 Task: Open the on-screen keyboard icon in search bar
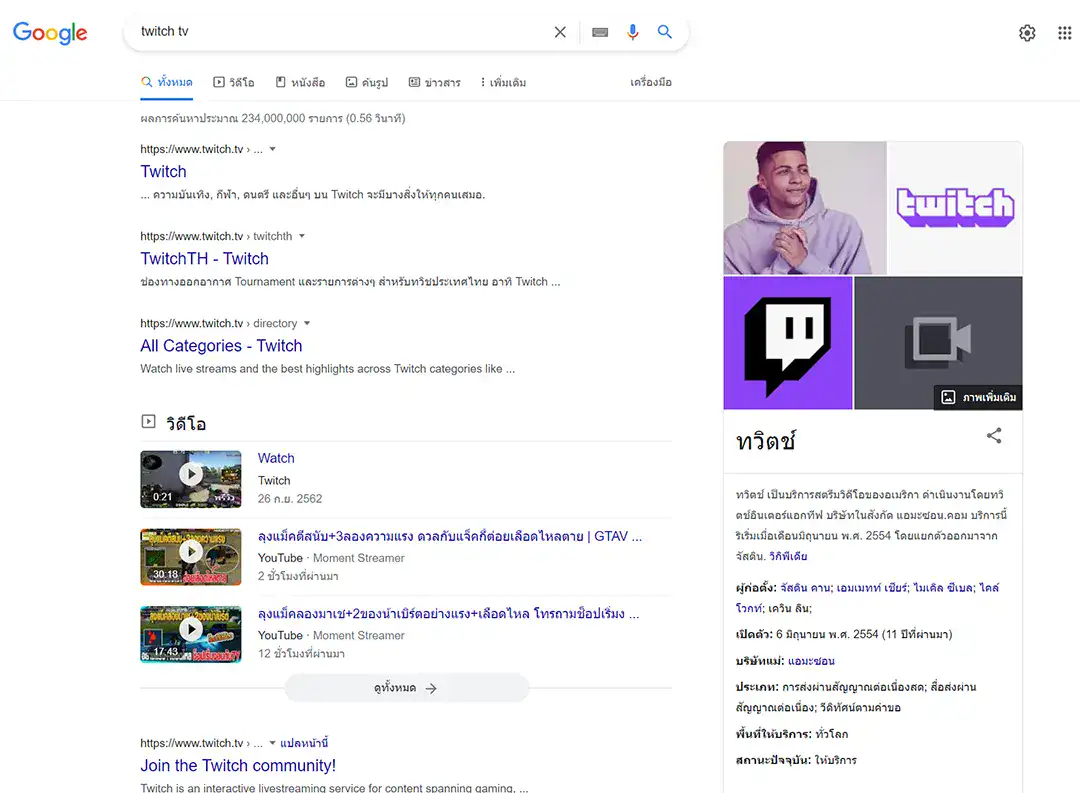pyautogui.click(x=599, y=31)
